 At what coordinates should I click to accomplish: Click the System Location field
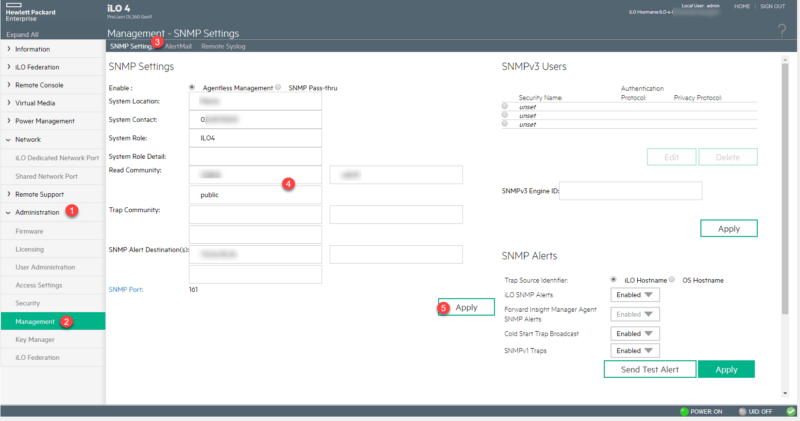tap(255, 101)
